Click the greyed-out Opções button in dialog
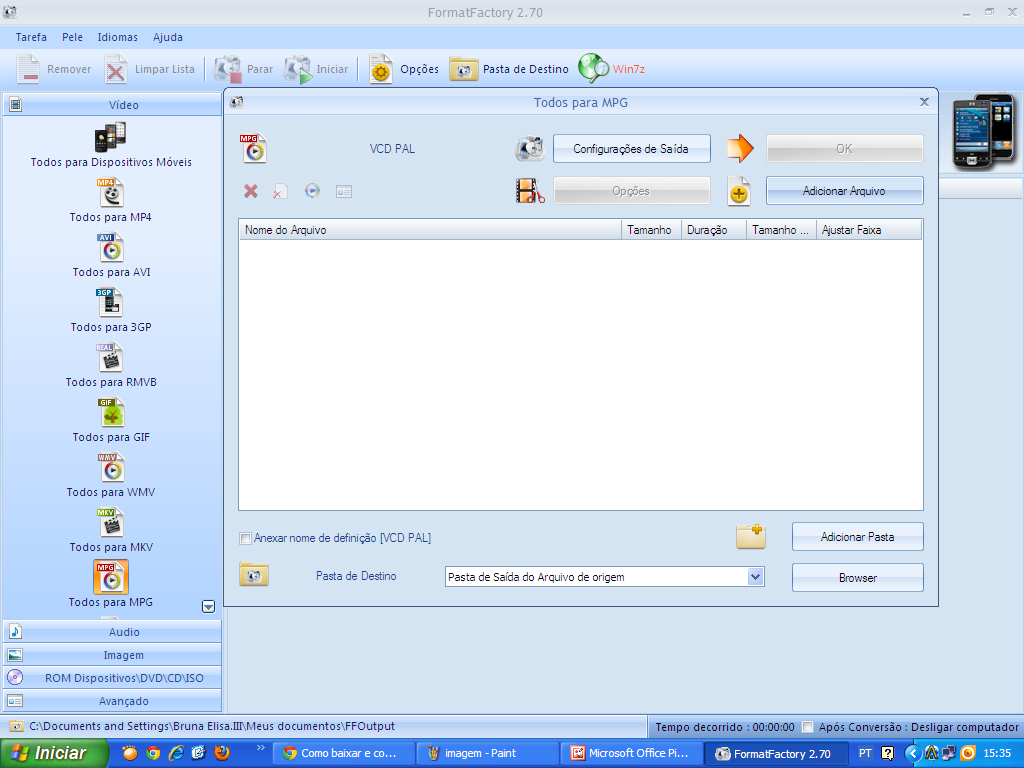Screen dimensions: 1024x768 [632, 191]
